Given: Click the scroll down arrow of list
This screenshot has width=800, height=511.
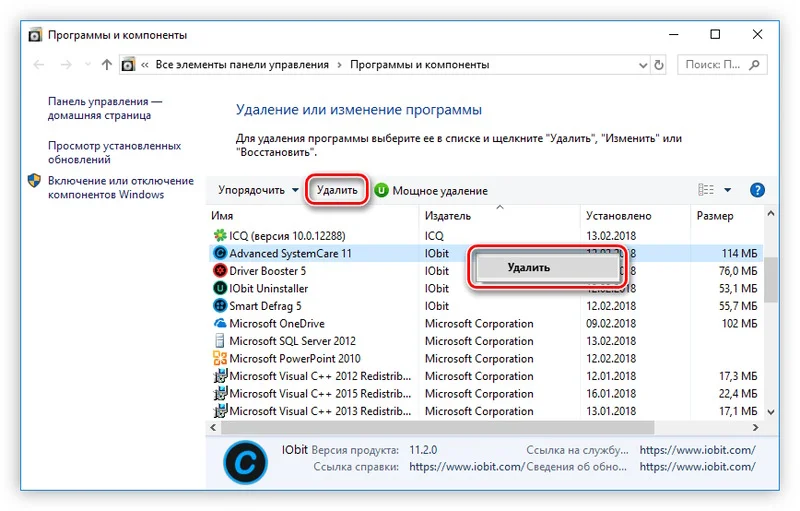Looking at the screenshot, I should (771, 412).
